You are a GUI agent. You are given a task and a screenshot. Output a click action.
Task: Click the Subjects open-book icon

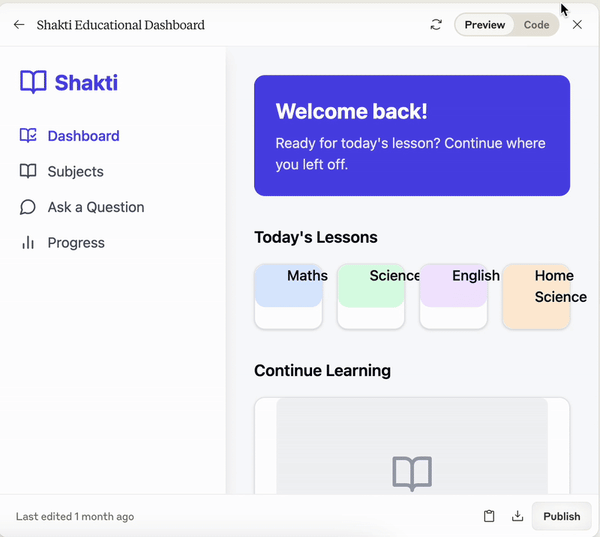pos(28,171)
